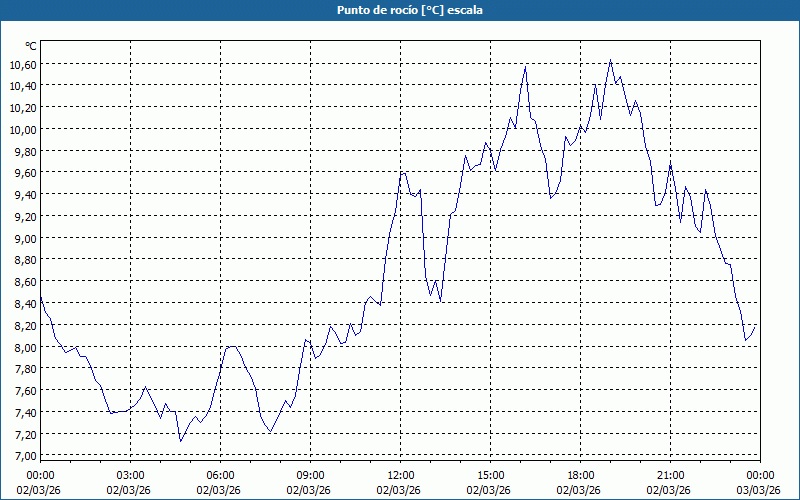Select the 10,60 y-axis value label
The width and height of the screenshot is (800, 500).
23,64
